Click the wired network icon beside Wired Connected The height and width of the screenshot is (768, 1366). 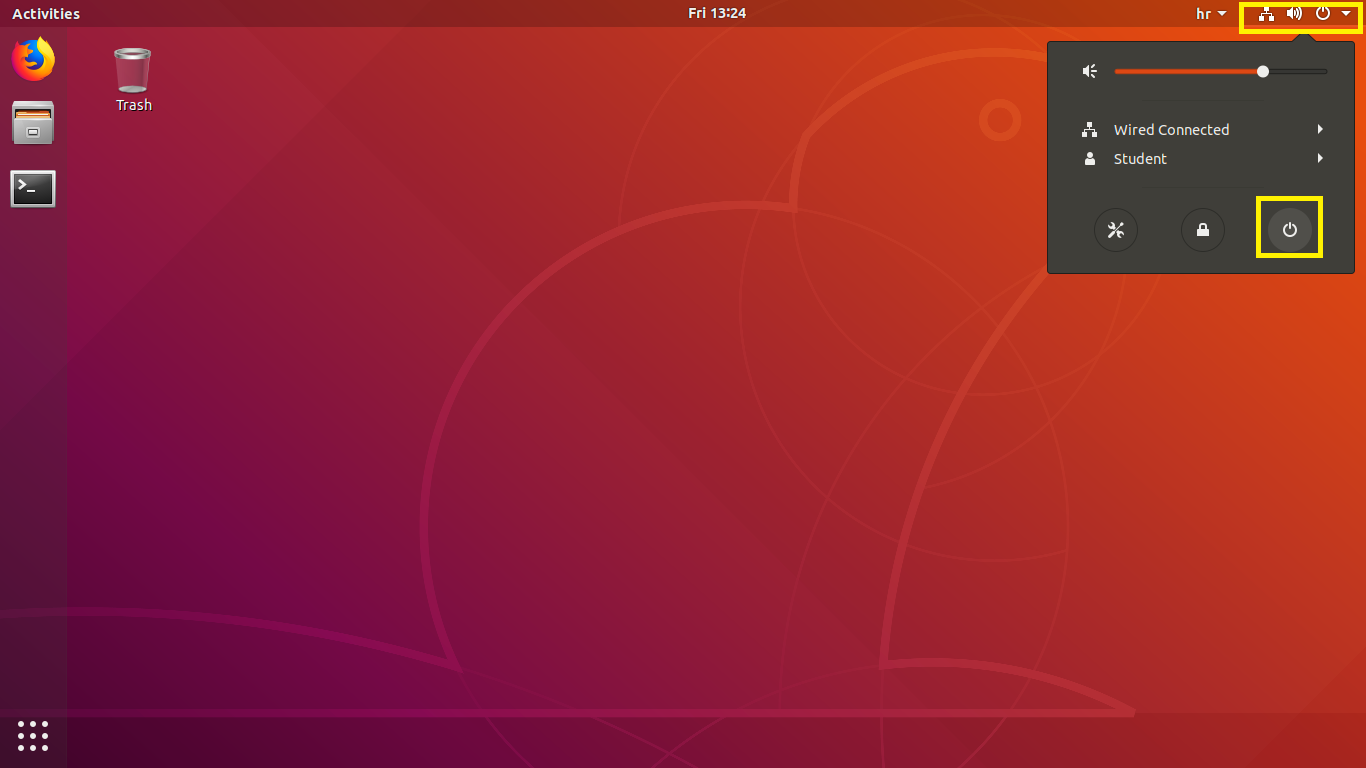click(1090, 130)
